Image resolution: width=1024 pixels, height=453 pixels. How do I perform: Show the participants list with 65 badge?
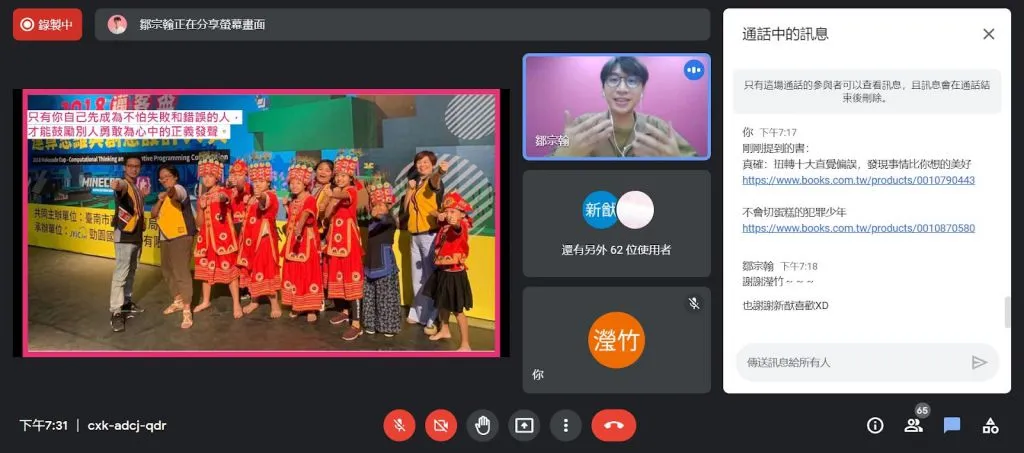[x=913, y=424]
